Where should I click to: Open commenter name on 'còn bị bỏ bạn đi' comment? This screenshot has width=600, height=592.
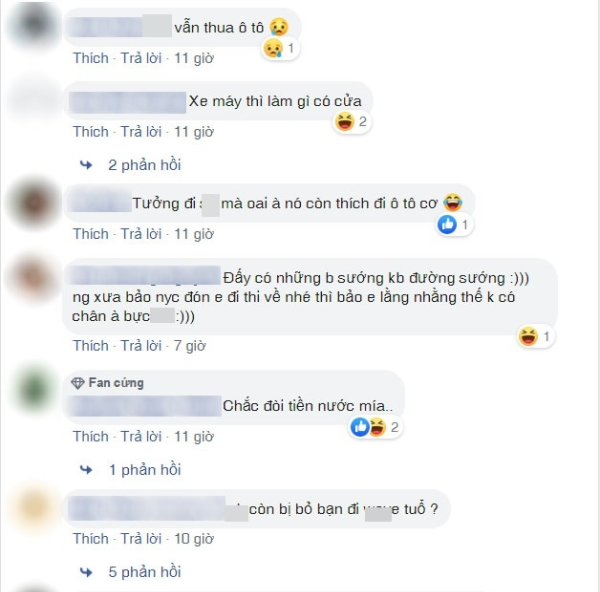(147, 509)
